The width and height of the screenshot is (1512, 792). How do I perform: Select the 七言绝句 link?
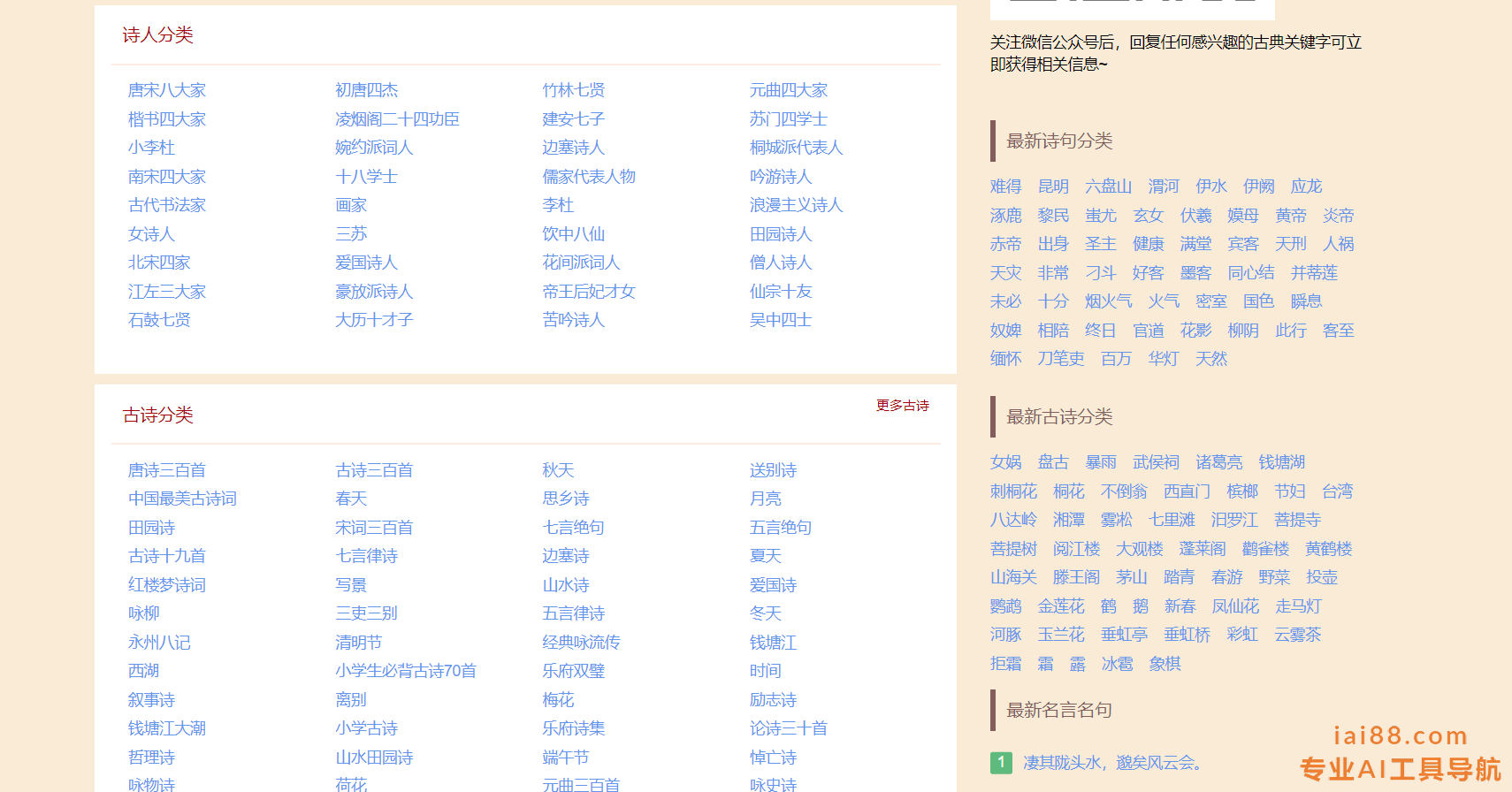[573, 528]
